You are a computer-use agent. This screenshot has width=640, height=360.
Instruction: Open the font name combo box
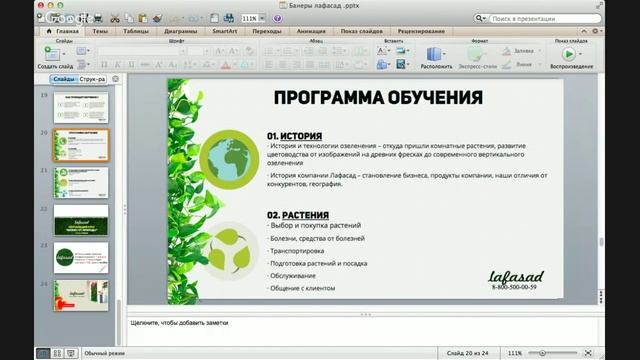tap(142, 51)
